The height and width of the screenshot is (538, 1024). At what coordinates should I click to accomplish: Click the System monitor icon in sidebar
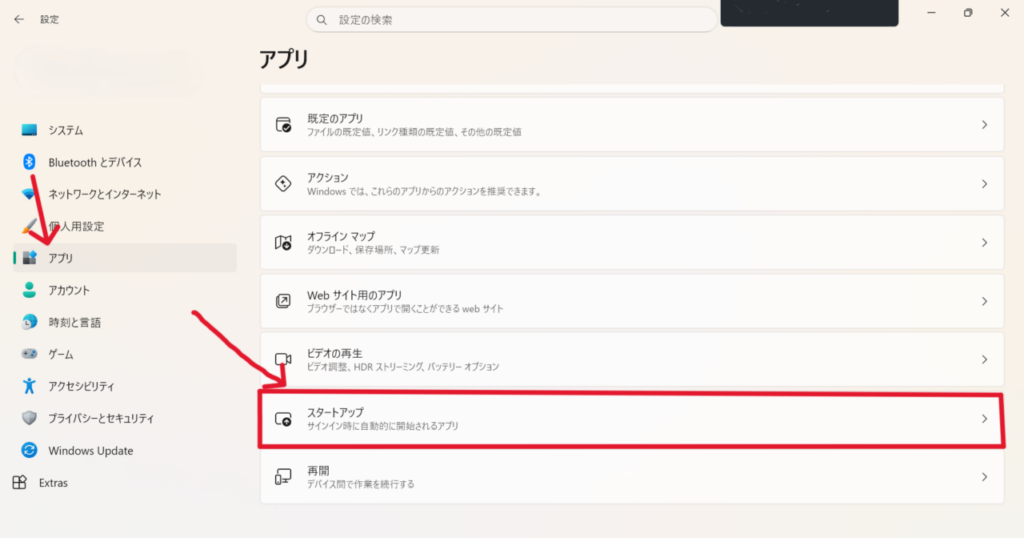click(x=29, y=130)
